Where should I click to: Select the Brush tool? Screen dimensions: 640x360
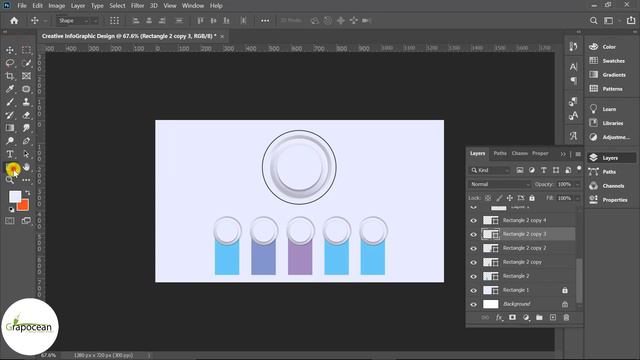[10, 102]
